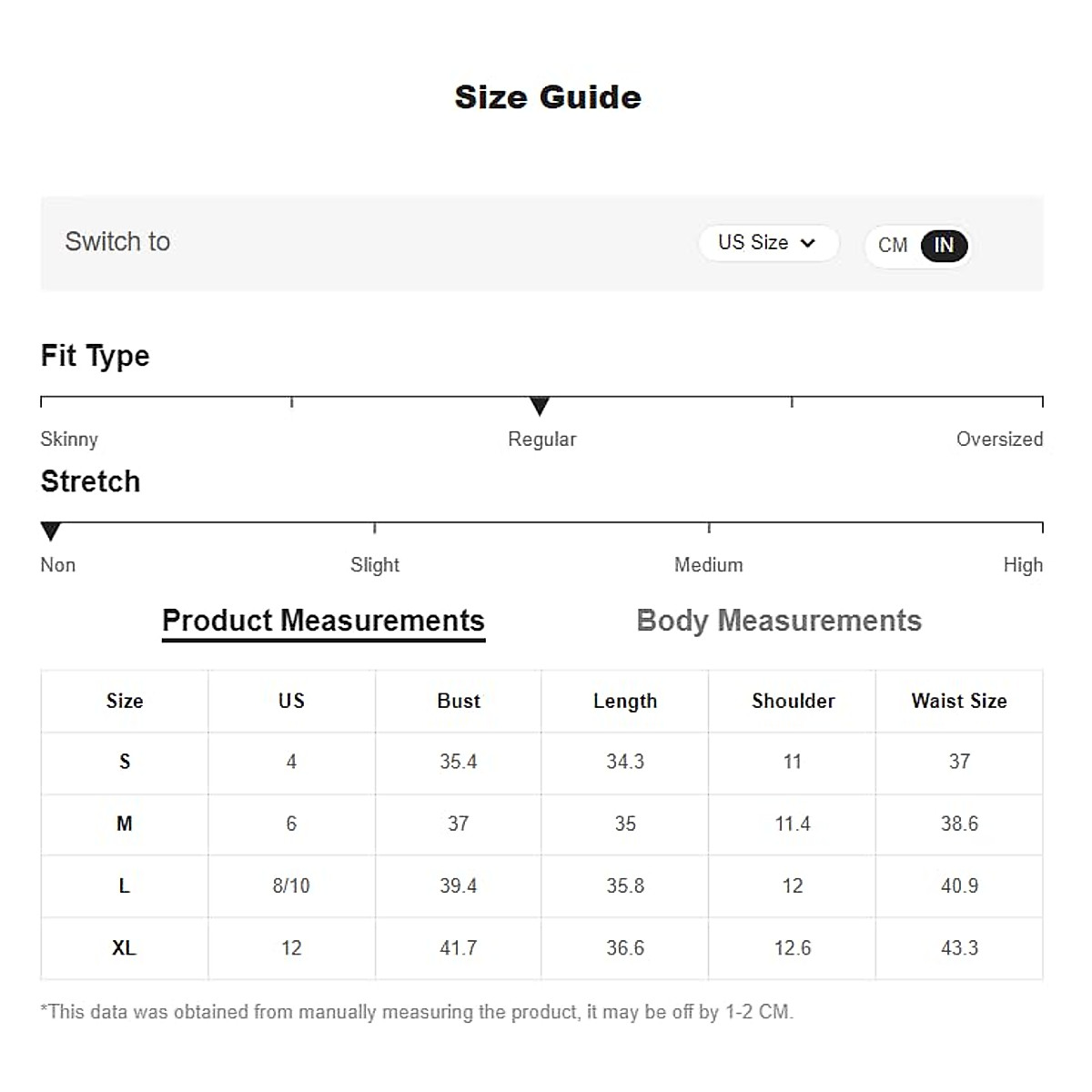Click the Stretch Non marker triangle

pos(51,531)
